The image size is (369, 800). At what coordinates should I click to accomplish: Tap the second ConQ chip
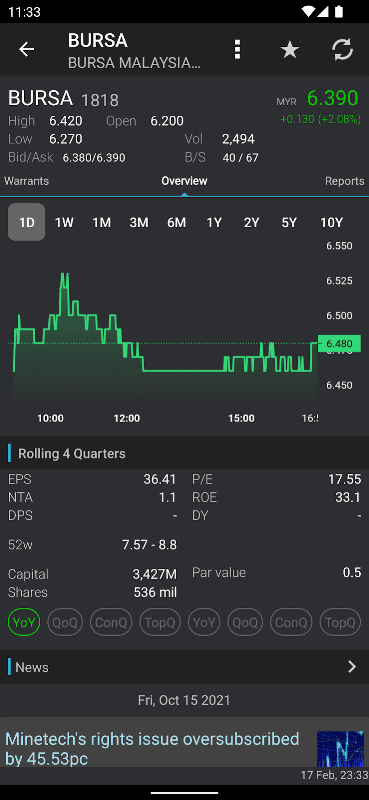[x=291, y=622]
